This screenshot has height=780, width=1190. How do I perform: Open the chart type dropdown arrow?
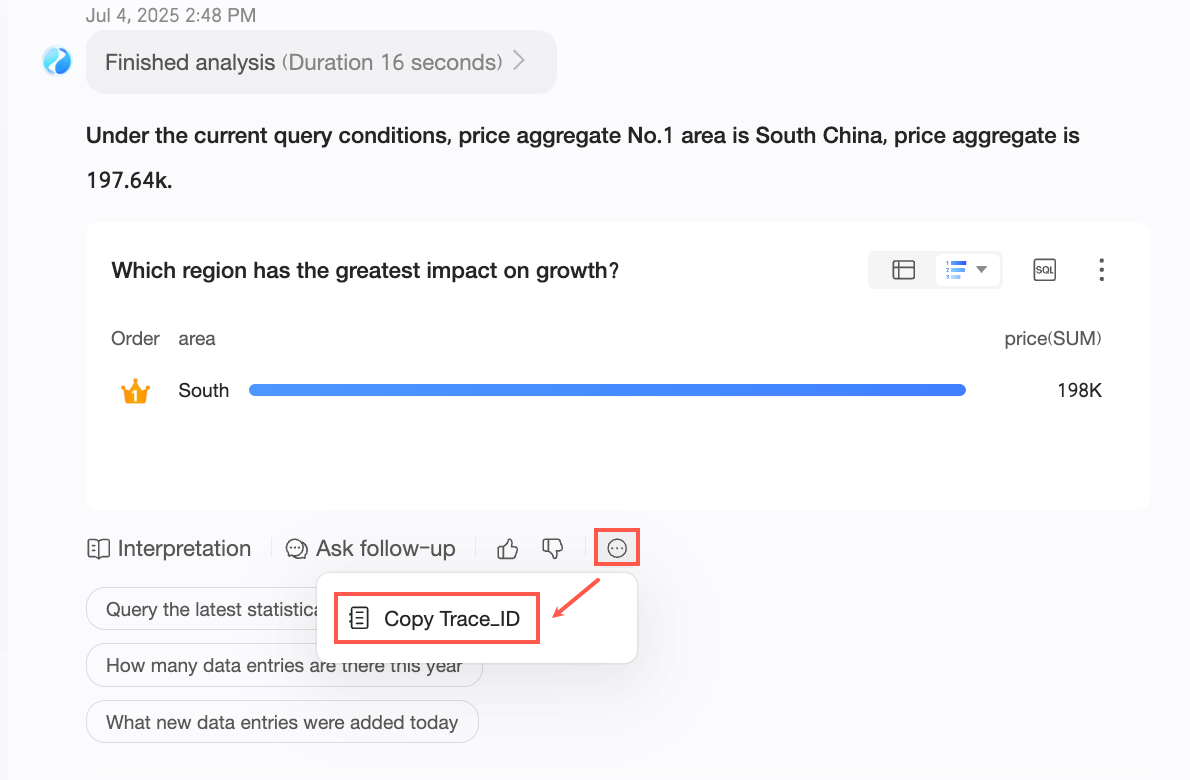tap(982, 270)
